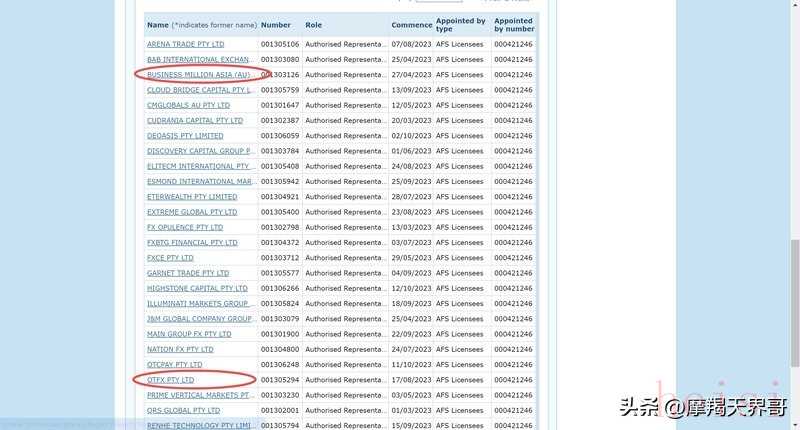Image resolution: width=800 pixels, height=430 pixels.
Task: Open the circled OTFX PTY LTD link
Action: pos(171,380)
